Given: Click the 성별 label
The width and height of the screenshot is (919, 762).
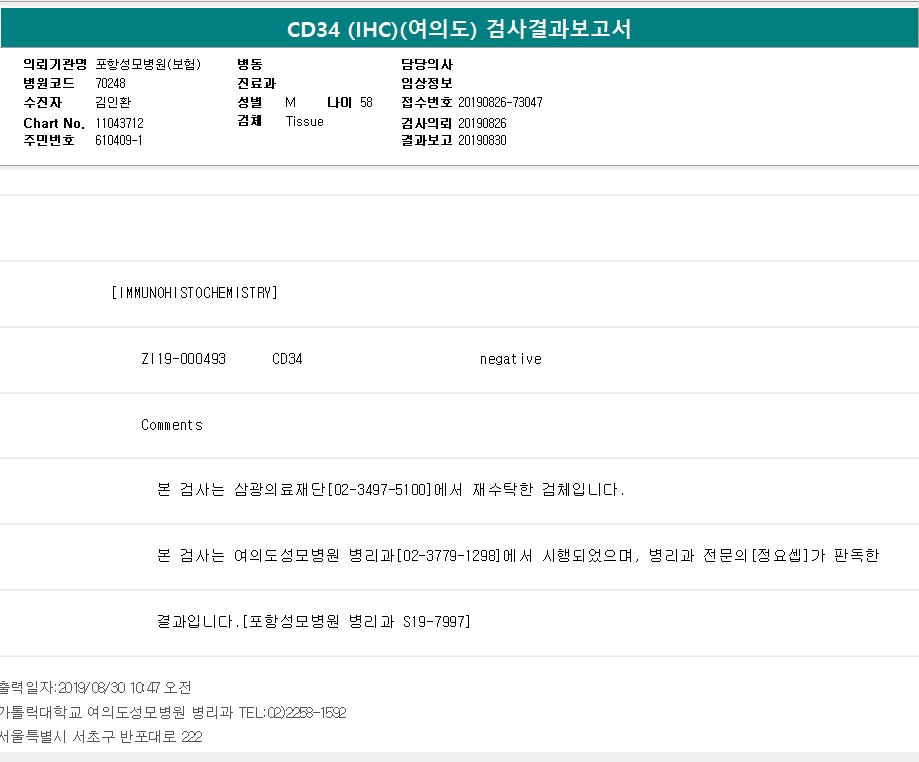Looking at the screenshot, I should tap(250, 103).
